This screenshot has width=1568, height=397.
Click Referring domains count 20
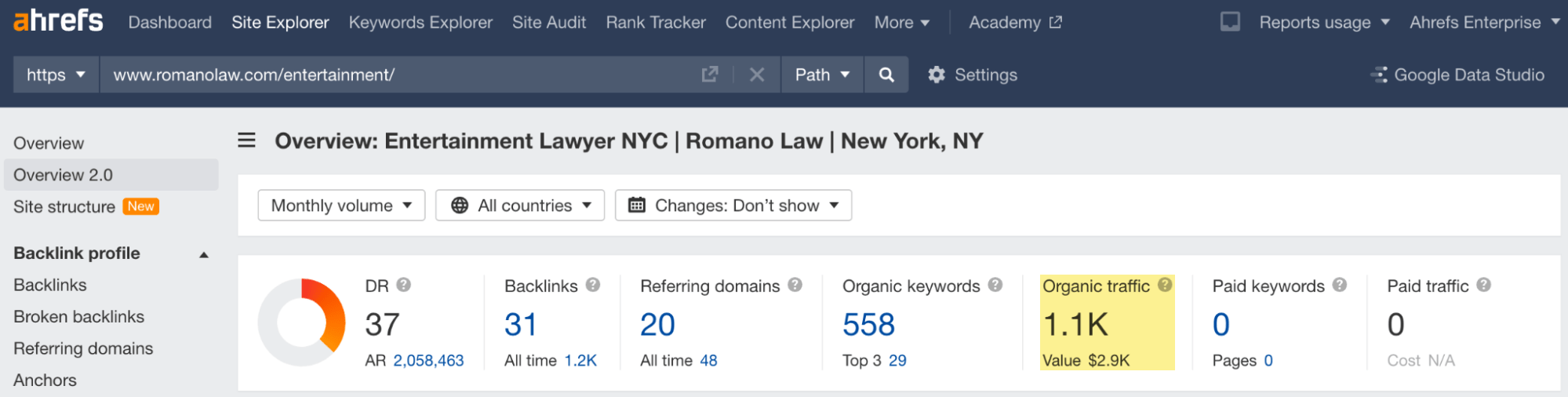[657, 324]
